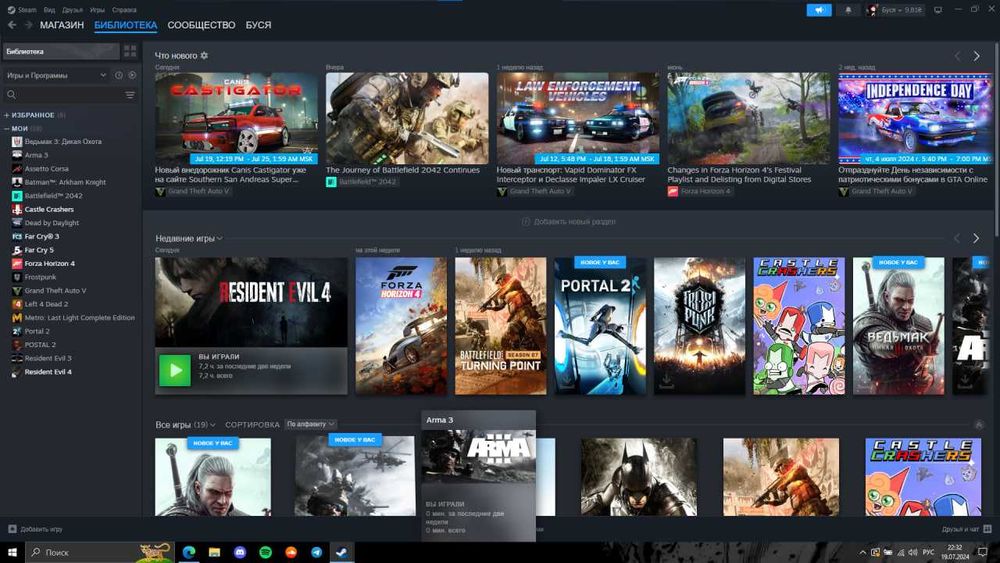Switch to БИБЛИОТЕКА tab
Viewport: 1000px width, 563px height.
[126, 25]
